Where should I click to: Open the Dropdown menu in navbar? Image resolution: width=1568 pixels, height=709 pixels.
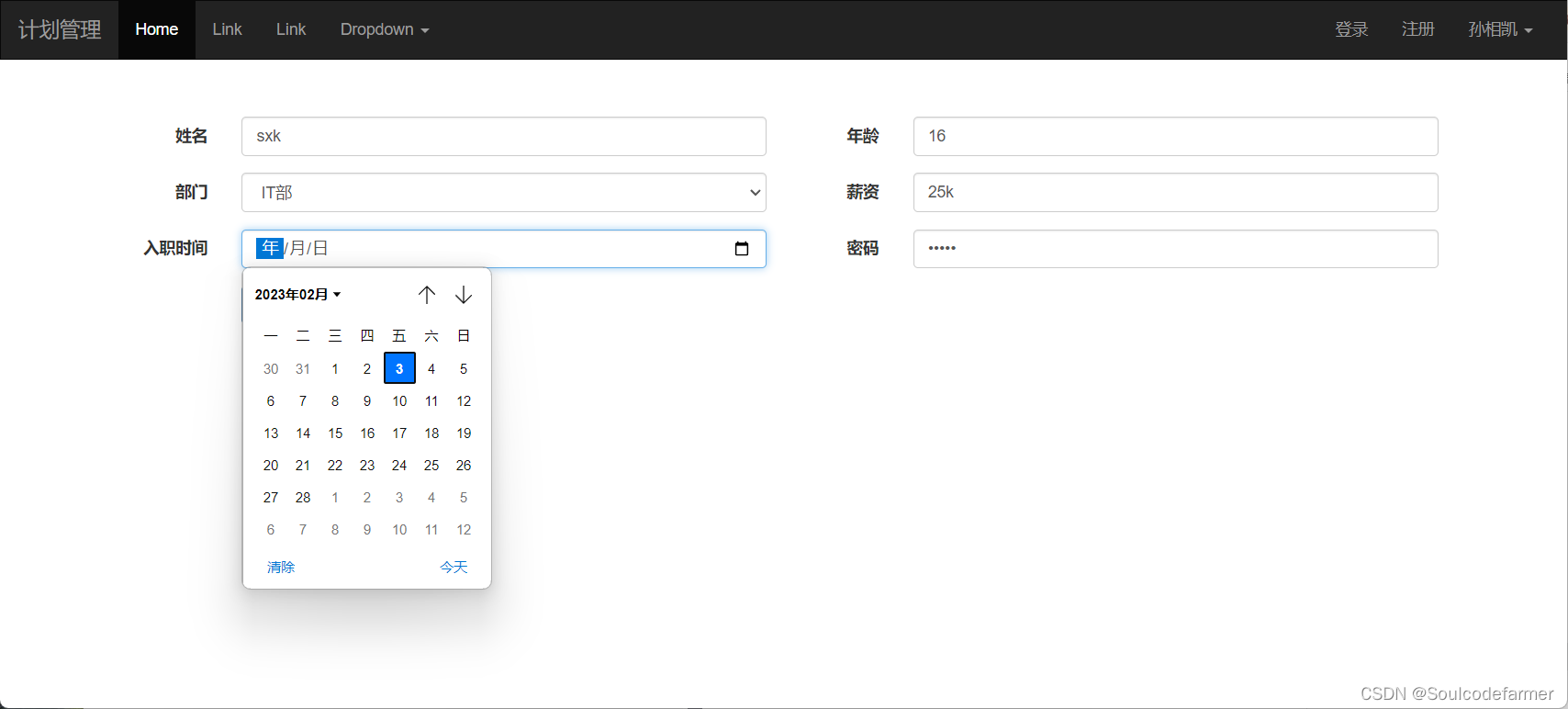[x=385, y=29]
